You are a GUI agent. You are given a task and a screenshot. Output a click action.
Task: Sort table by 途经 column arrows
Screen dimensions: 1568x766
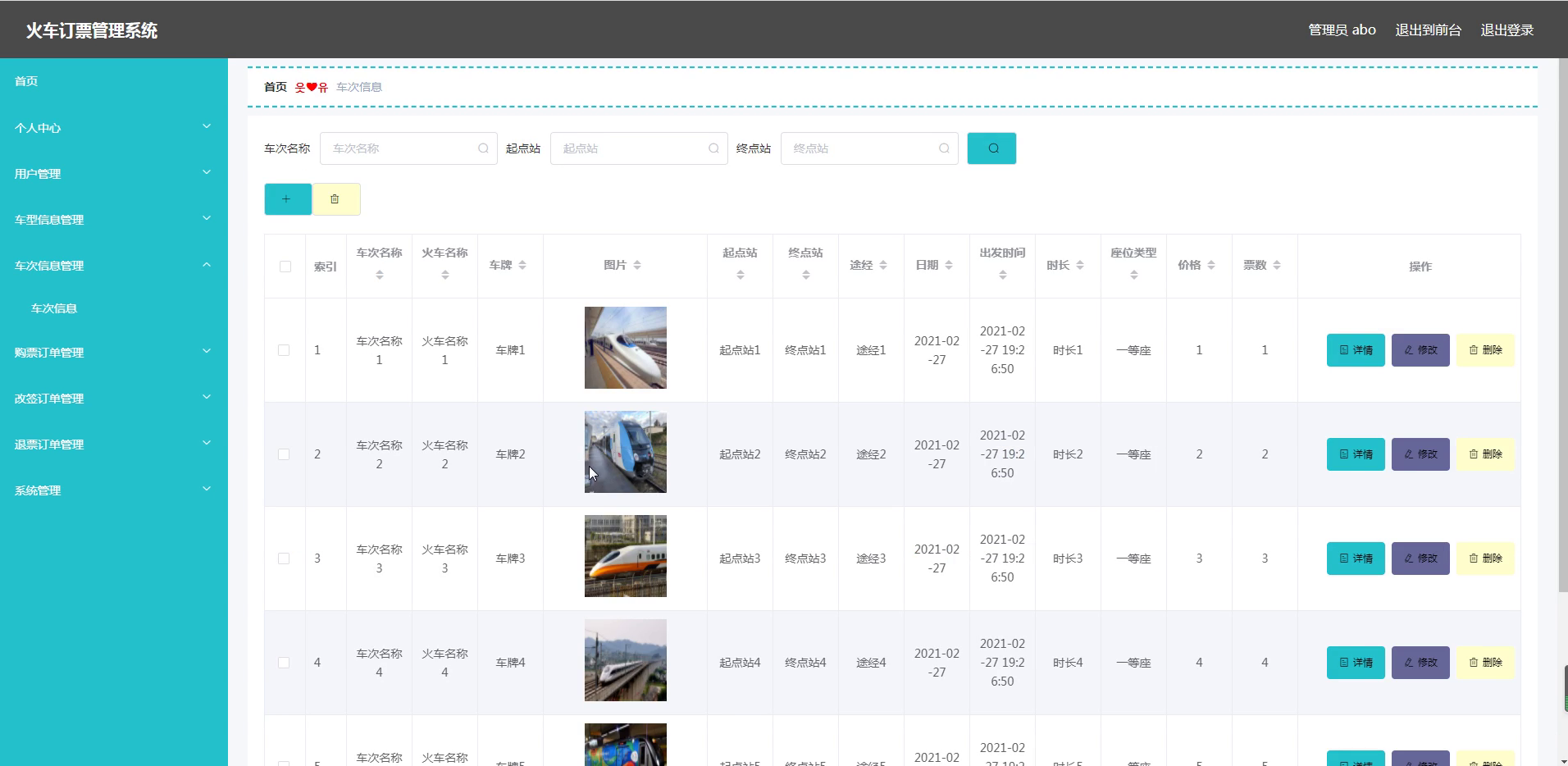click(883, 265)
